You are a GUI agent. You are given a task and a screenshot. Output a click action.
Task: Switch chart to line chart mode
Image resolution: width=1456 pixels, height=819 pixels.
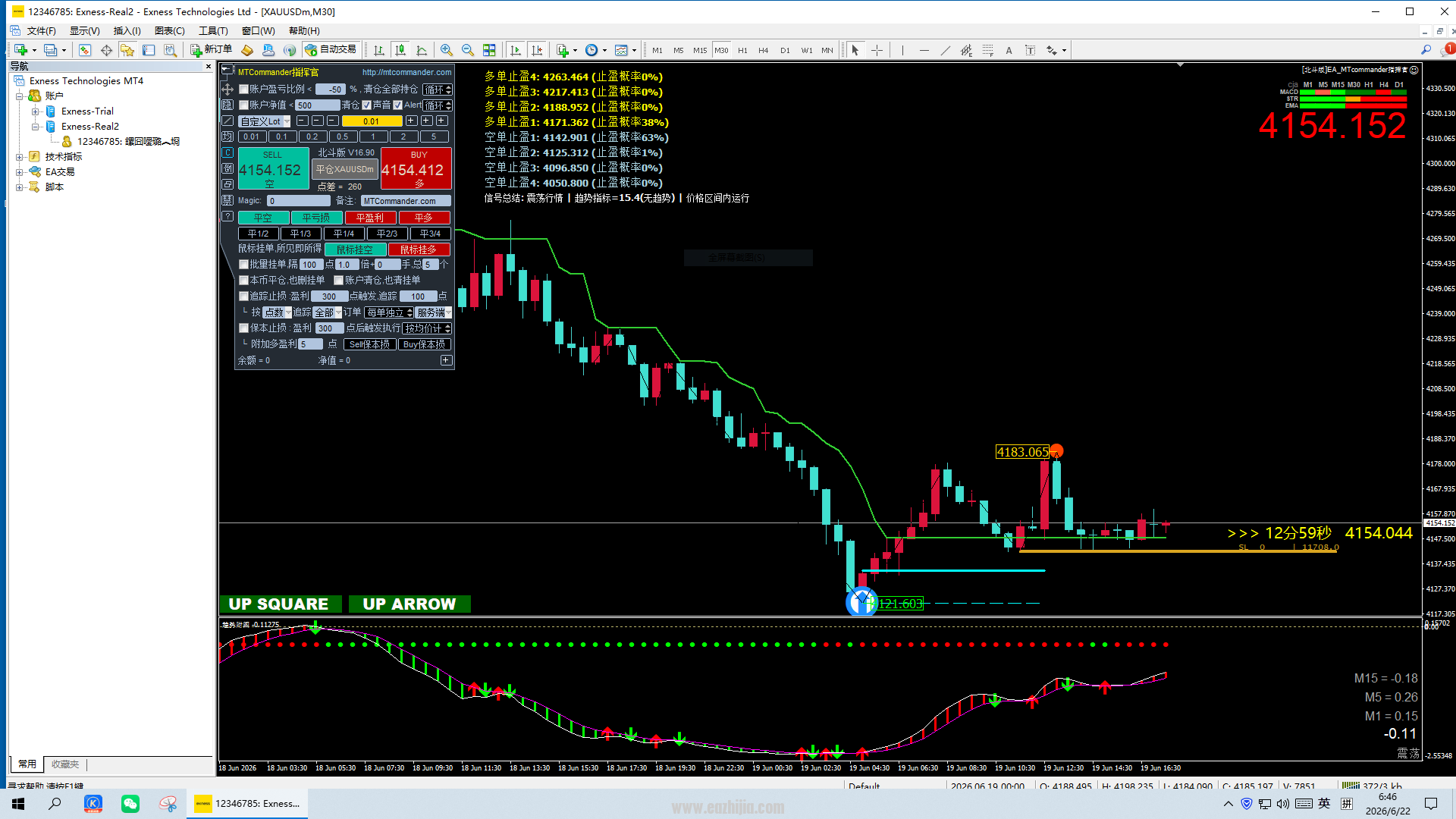click(422, 50)
